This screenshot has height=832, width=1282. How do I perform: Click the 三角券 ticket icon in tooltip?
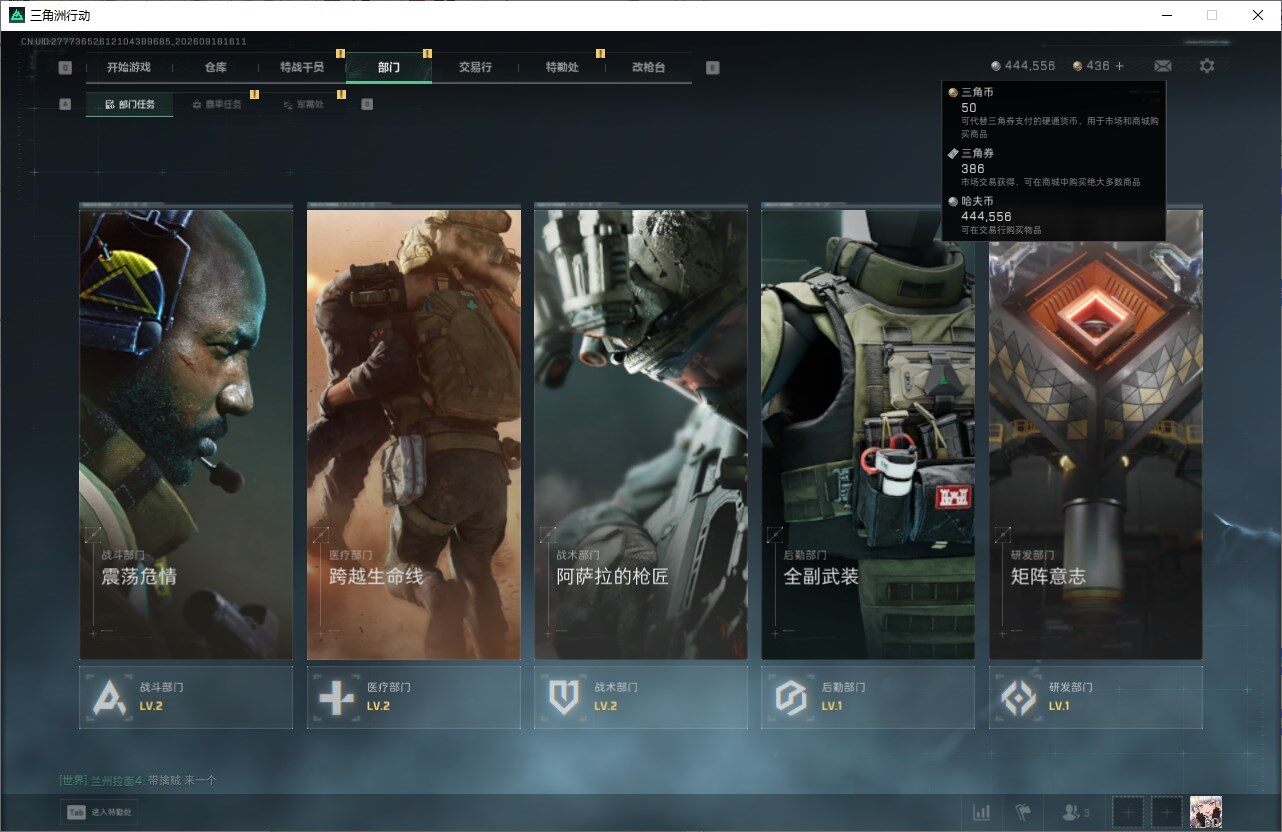[953, 153]
